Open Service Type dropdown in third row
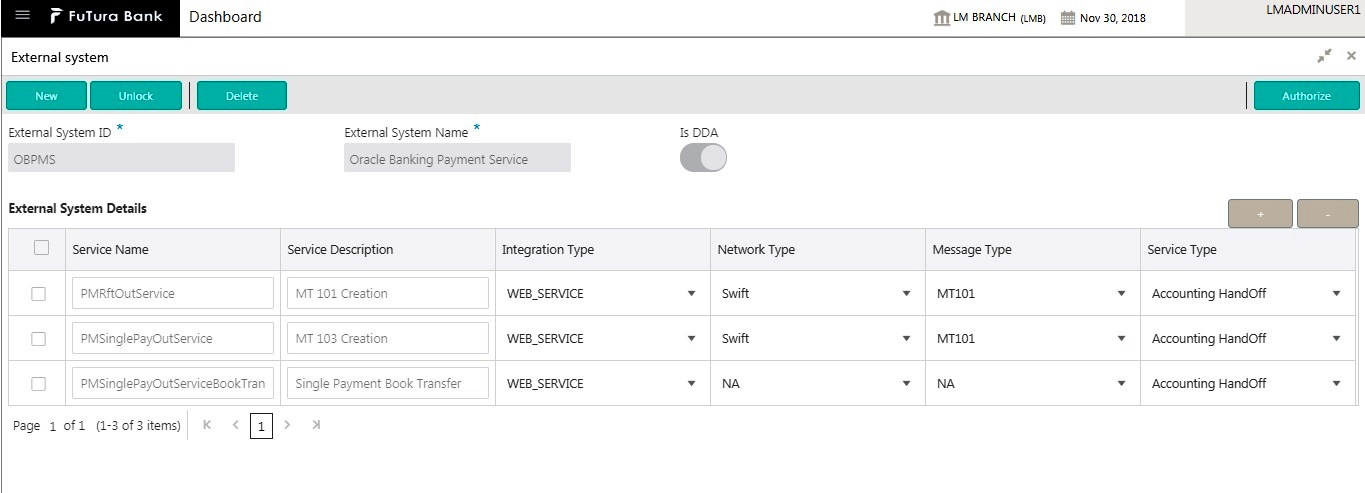1365x493 pixels. [x=1336, y=384]
